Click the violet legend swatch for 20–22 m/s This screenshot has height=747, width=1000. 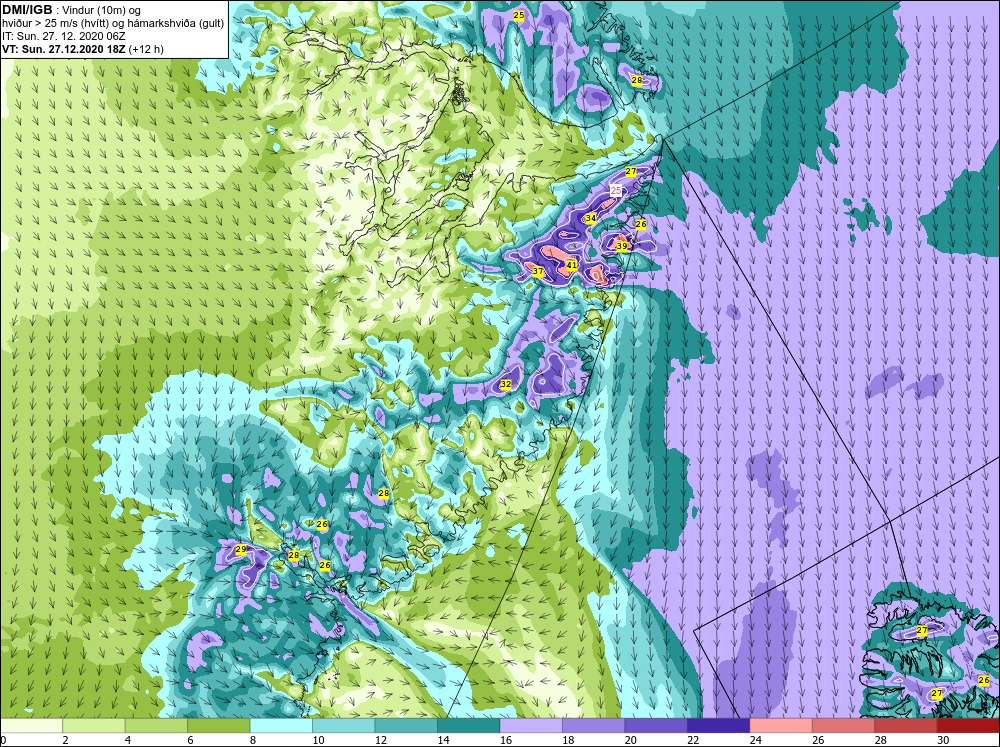656,725
